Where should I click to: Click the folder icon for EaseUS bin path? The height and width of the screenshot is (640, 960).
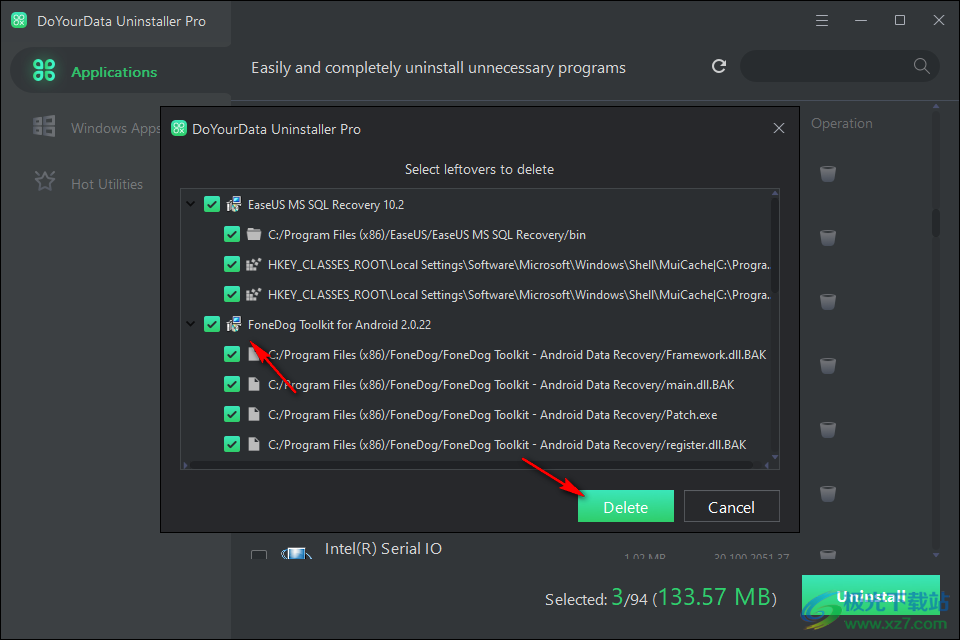click(x=253, y=234)
